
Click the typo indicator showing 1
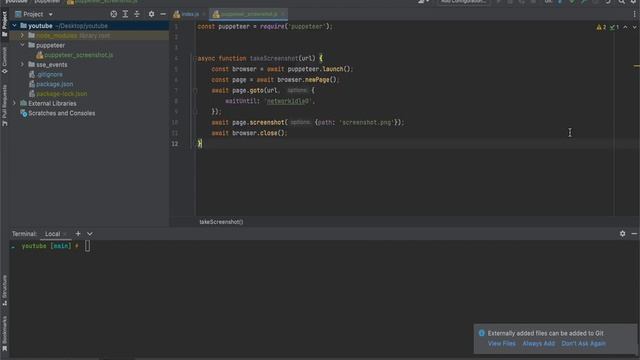click(614, 27)
